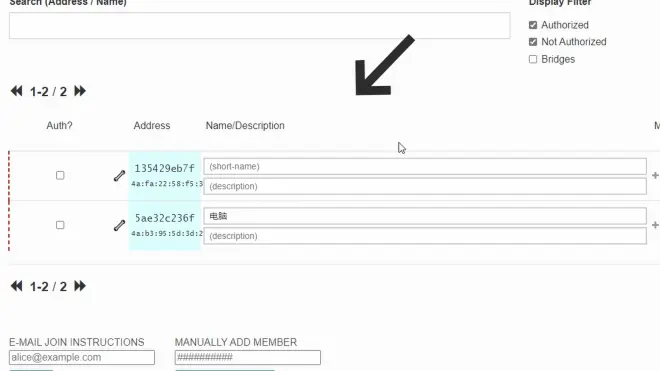Screen dimensions: 660x371
Task: Click the bottom 1-2 / 2 page counter
Action: point(48,287)
